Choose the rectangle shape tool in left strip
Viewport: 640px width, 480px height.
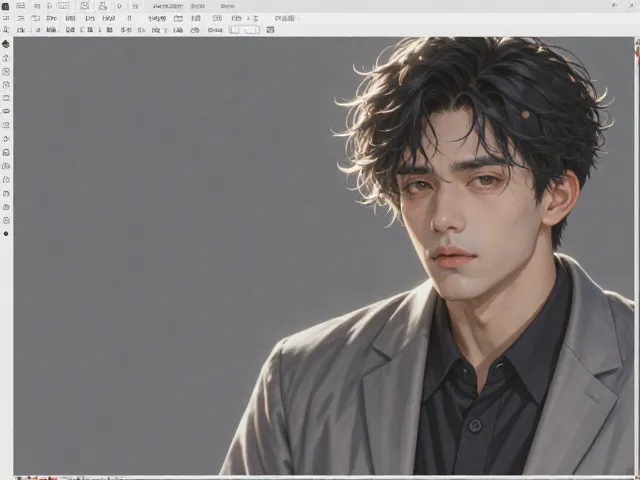click(x=6, y=98)
